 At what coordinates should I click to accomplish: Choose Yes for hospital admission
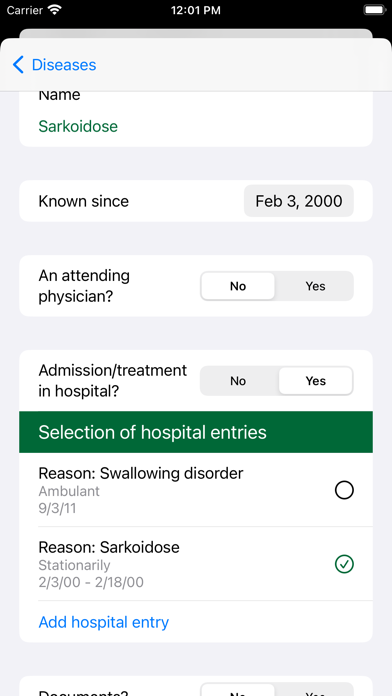pyautogui.click(x=316, y=381)
